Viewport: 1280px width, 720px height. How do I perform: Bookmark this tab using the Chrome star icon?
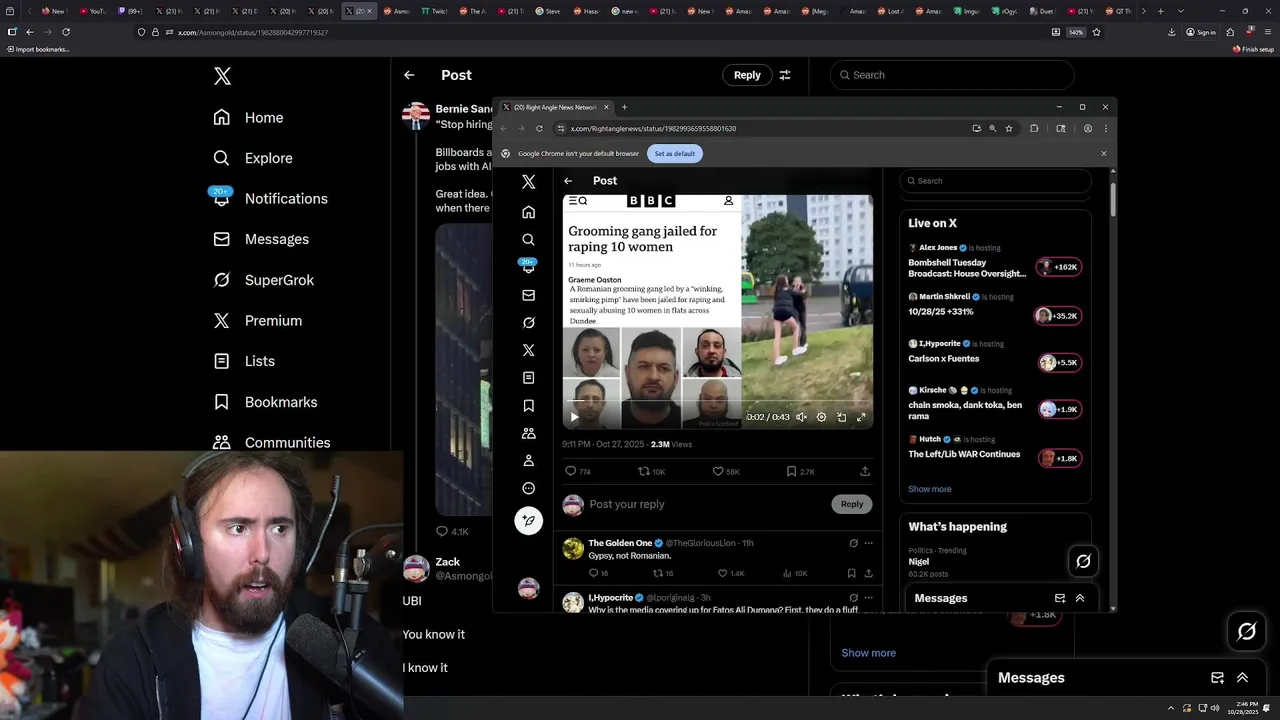1009,128
